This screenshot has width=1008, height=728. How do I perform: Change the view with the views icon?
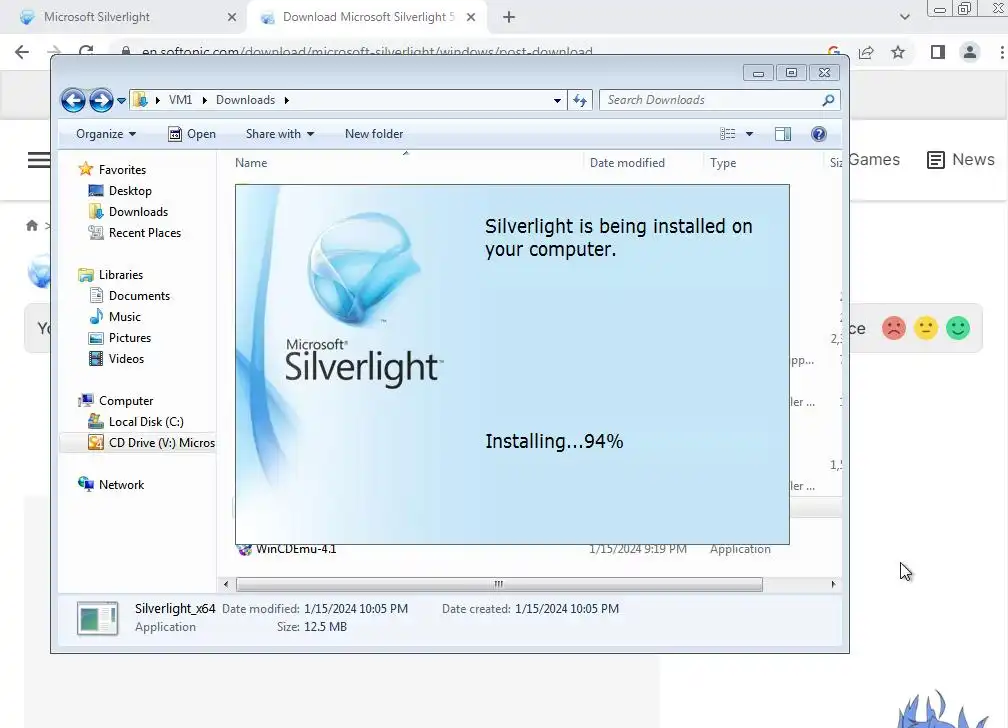click(x=728, y=134)
